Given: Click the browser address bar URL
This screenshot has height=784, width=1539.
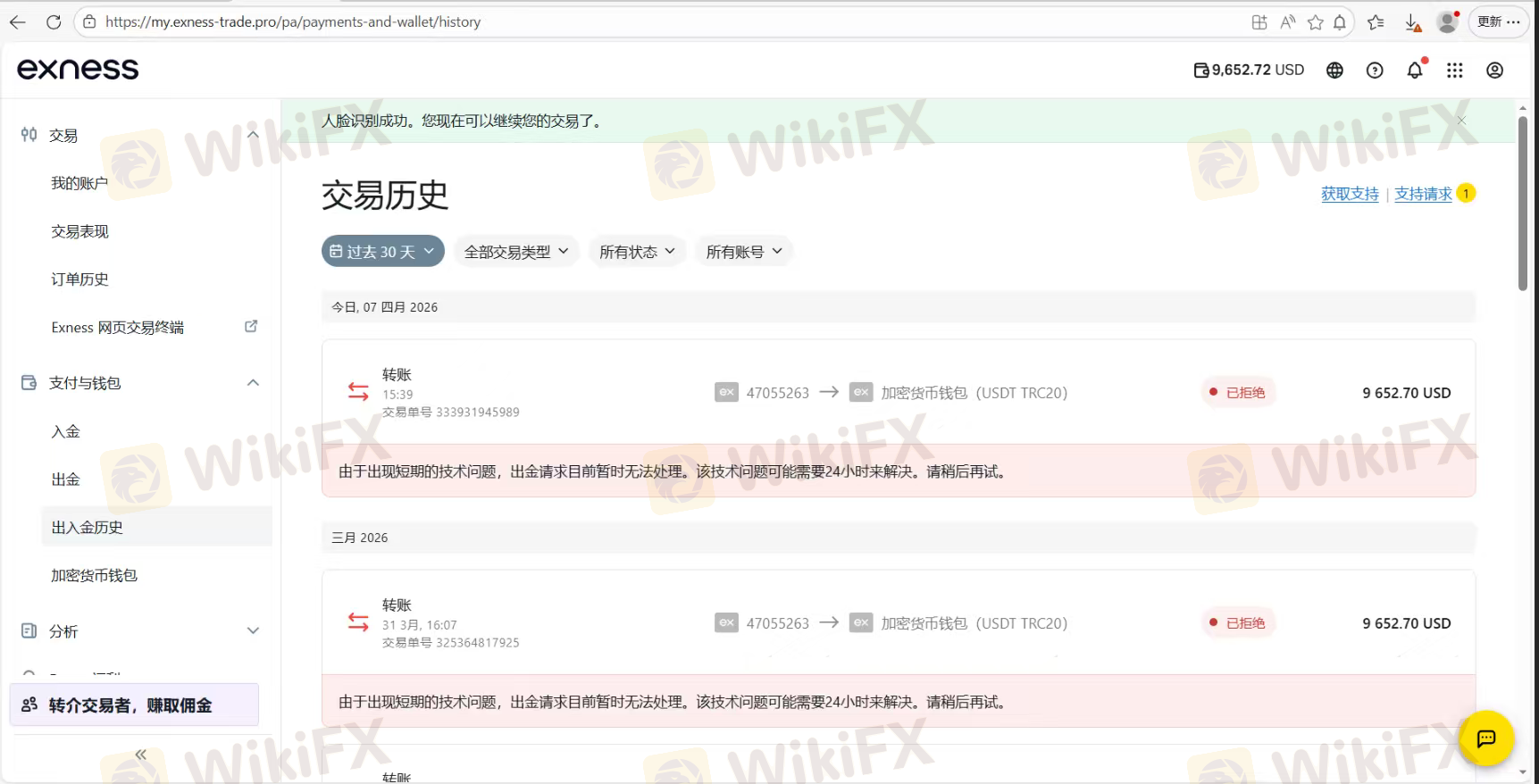Looking at the screenshot, I should [x=293, y=22].
